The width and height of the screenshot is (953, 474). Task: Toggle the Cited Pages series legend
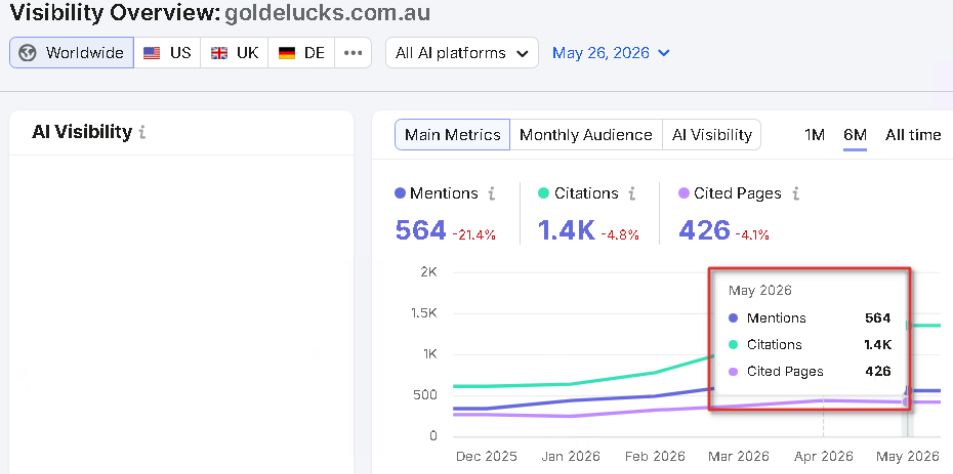click(730, 193)
